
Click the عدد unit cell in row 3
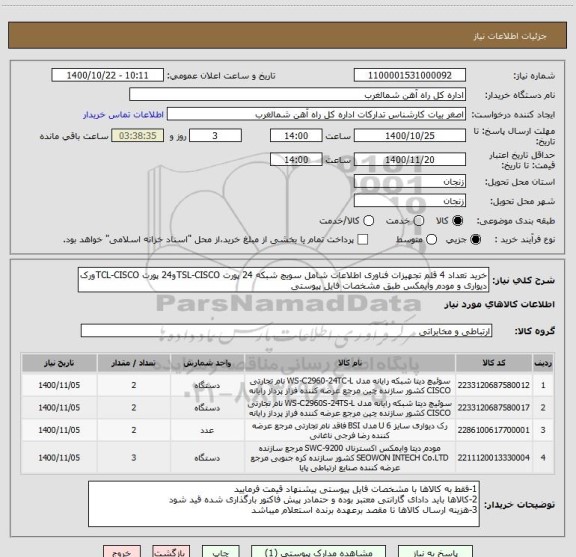tap(207, 430)
